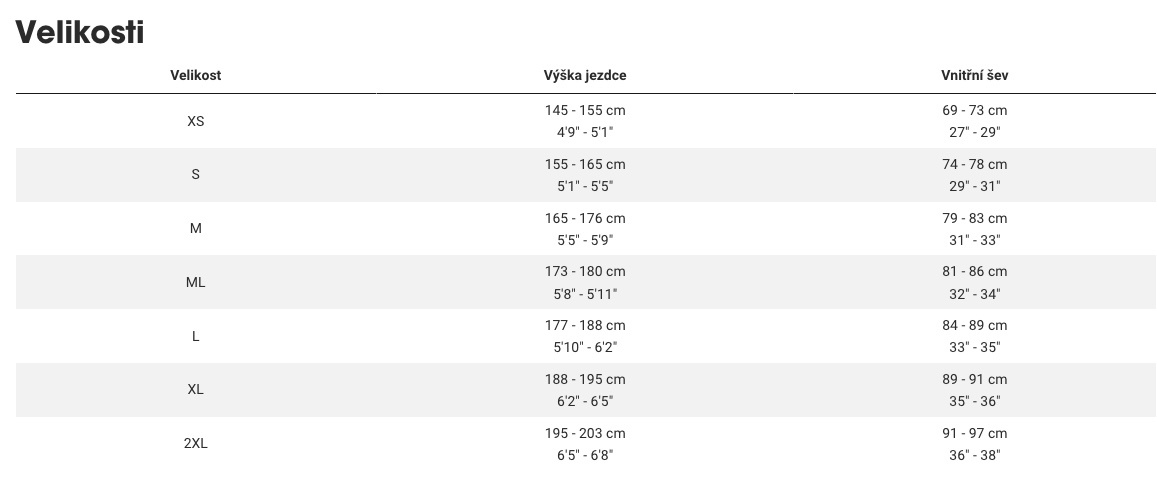The width and height of the screenshot is (1157, 479).
Task: Click the 165 - 176 cm height cell
Action: pyautogui.click(x=585, y=218)
